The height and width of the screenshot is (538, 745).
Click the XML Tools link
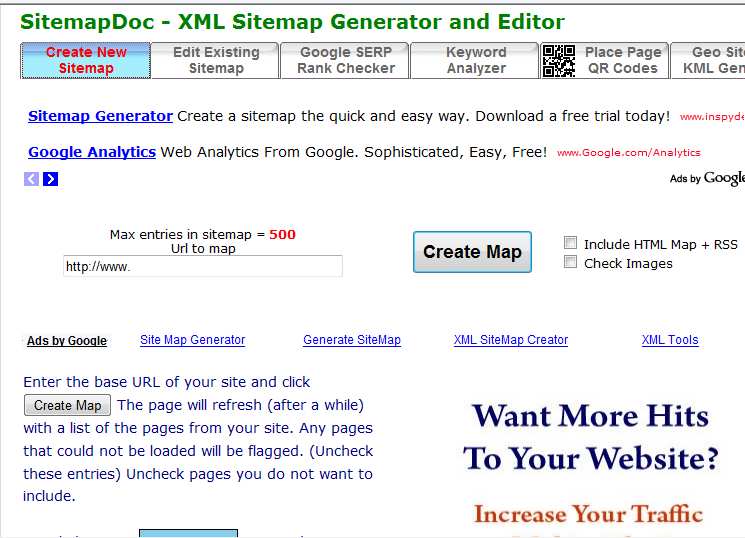pos(670,340)
